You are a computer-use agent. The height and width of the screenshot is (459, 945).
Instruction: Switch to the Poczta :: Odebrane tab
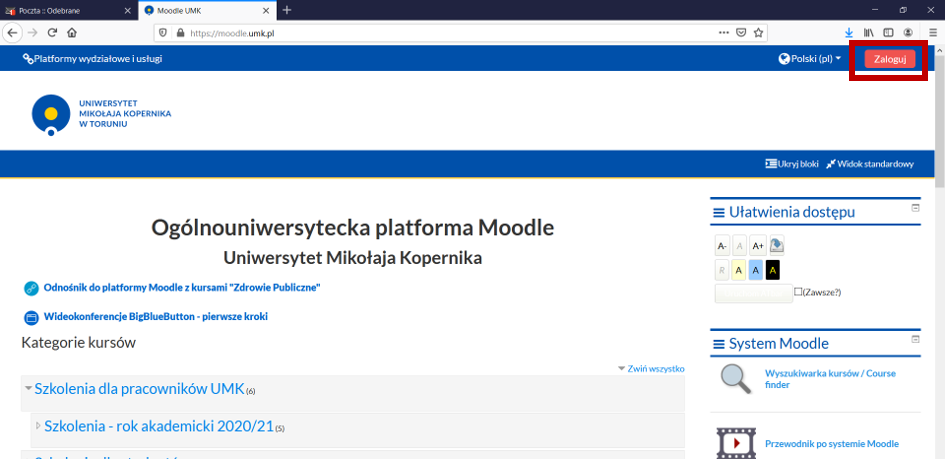(x=68, y=10)
